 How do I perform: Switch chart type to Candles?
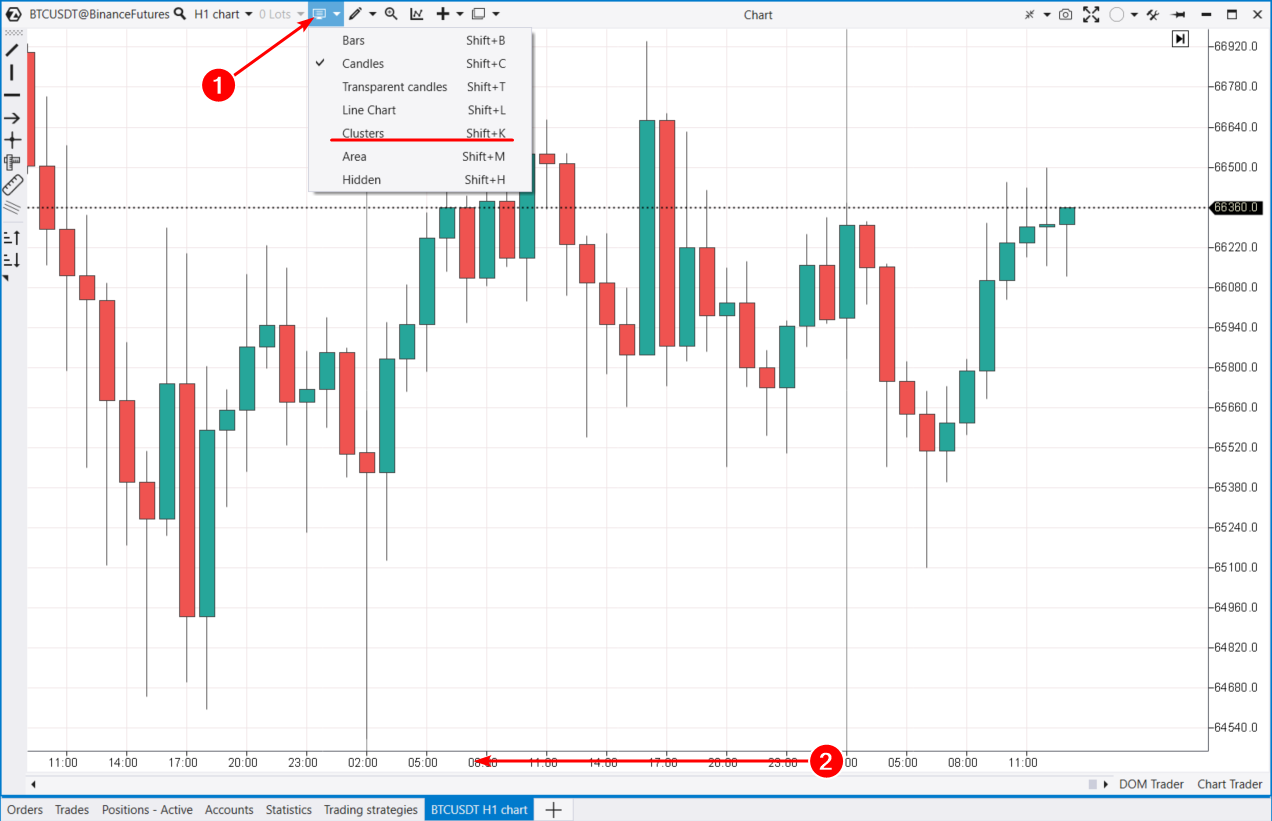(x=363, y=64)
